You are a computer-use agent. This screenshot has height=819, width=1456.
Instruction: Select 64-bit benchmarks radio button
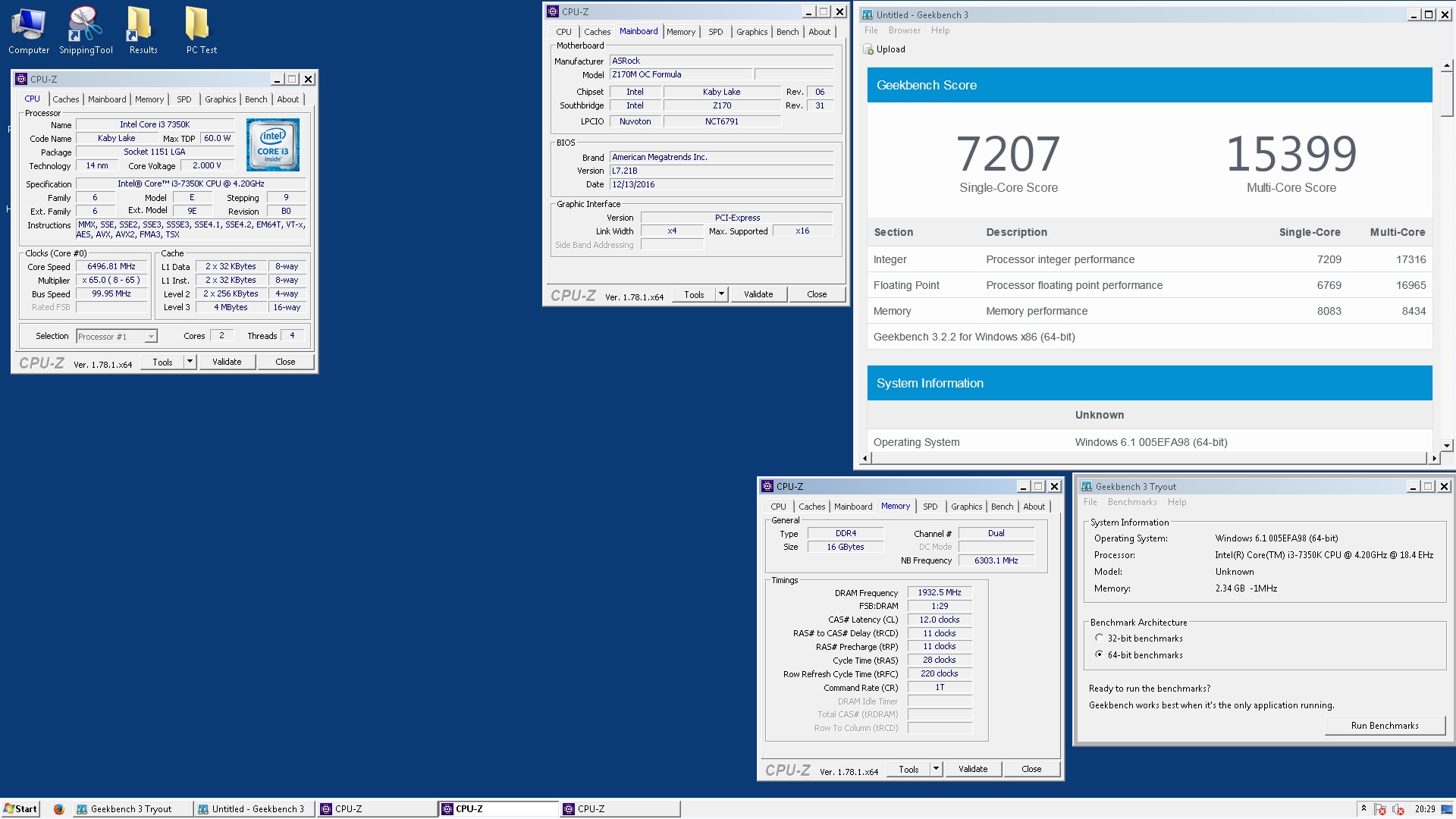coord(1099,654)
